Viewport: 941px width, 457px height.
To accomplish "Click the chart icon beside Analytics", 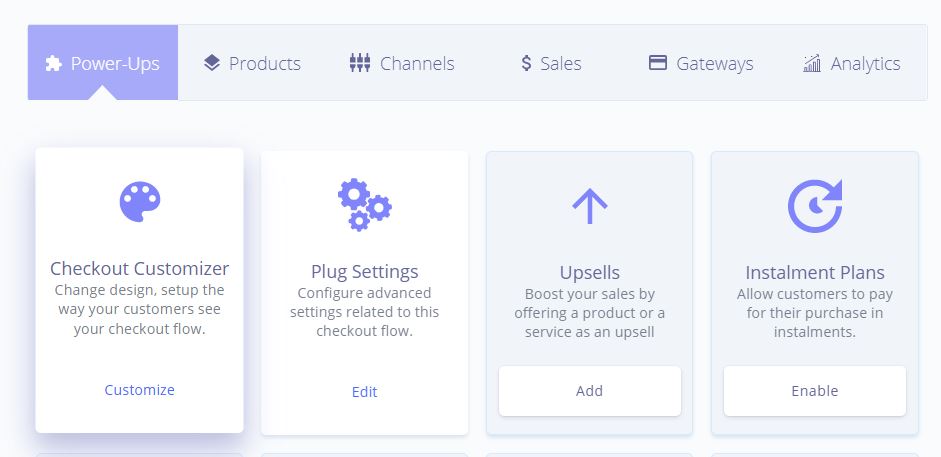I will 812,63.
